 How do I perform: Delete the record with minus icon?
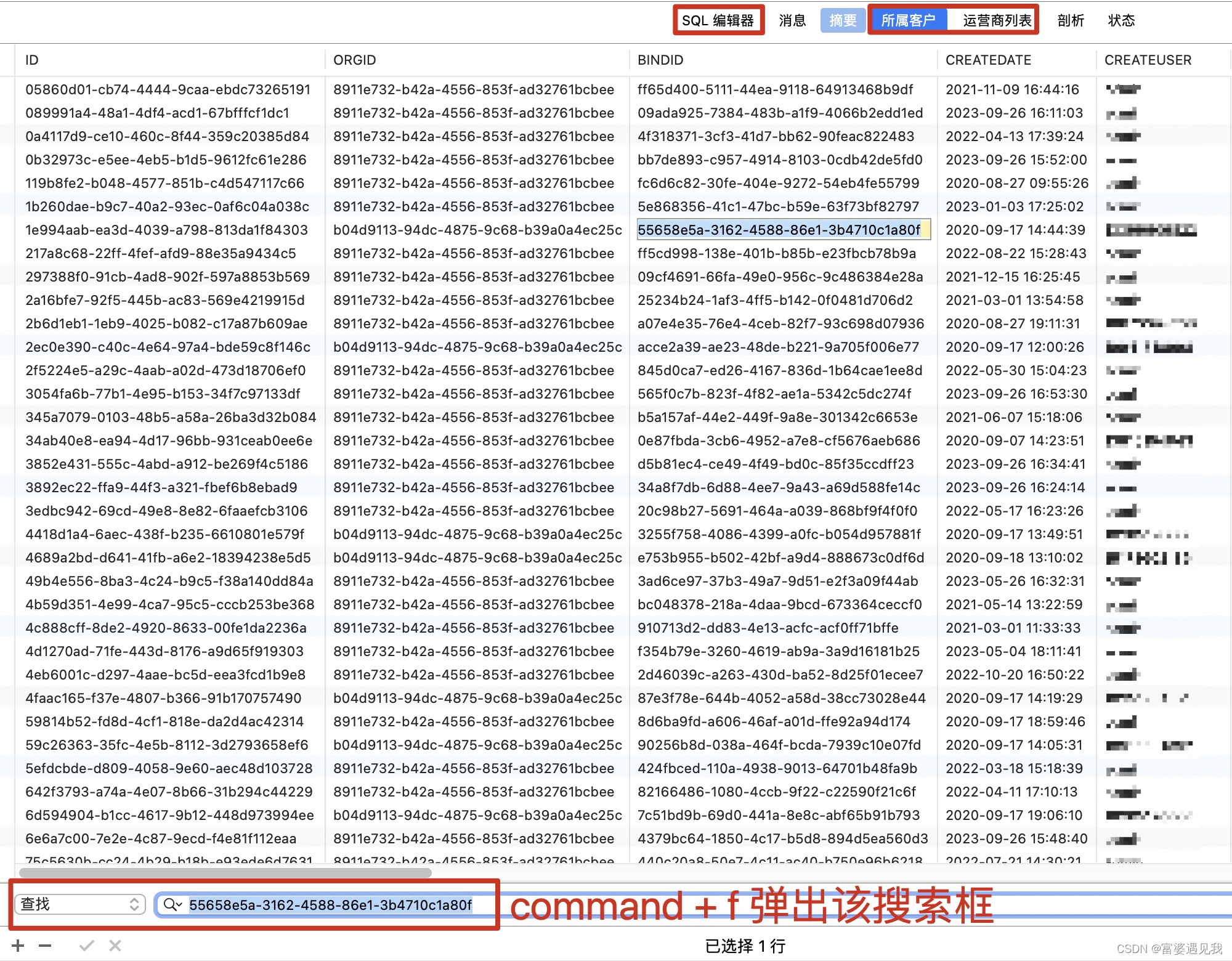[45, 946]
